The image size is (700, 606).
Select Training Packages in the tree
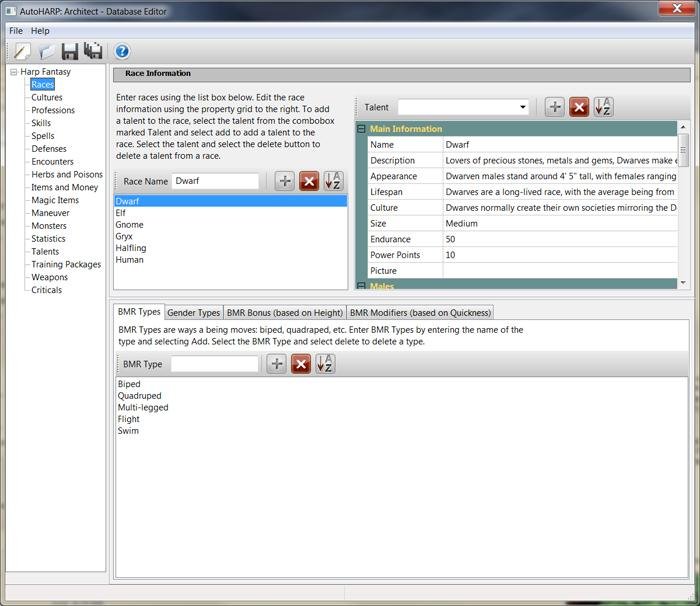tap(66, 264)
